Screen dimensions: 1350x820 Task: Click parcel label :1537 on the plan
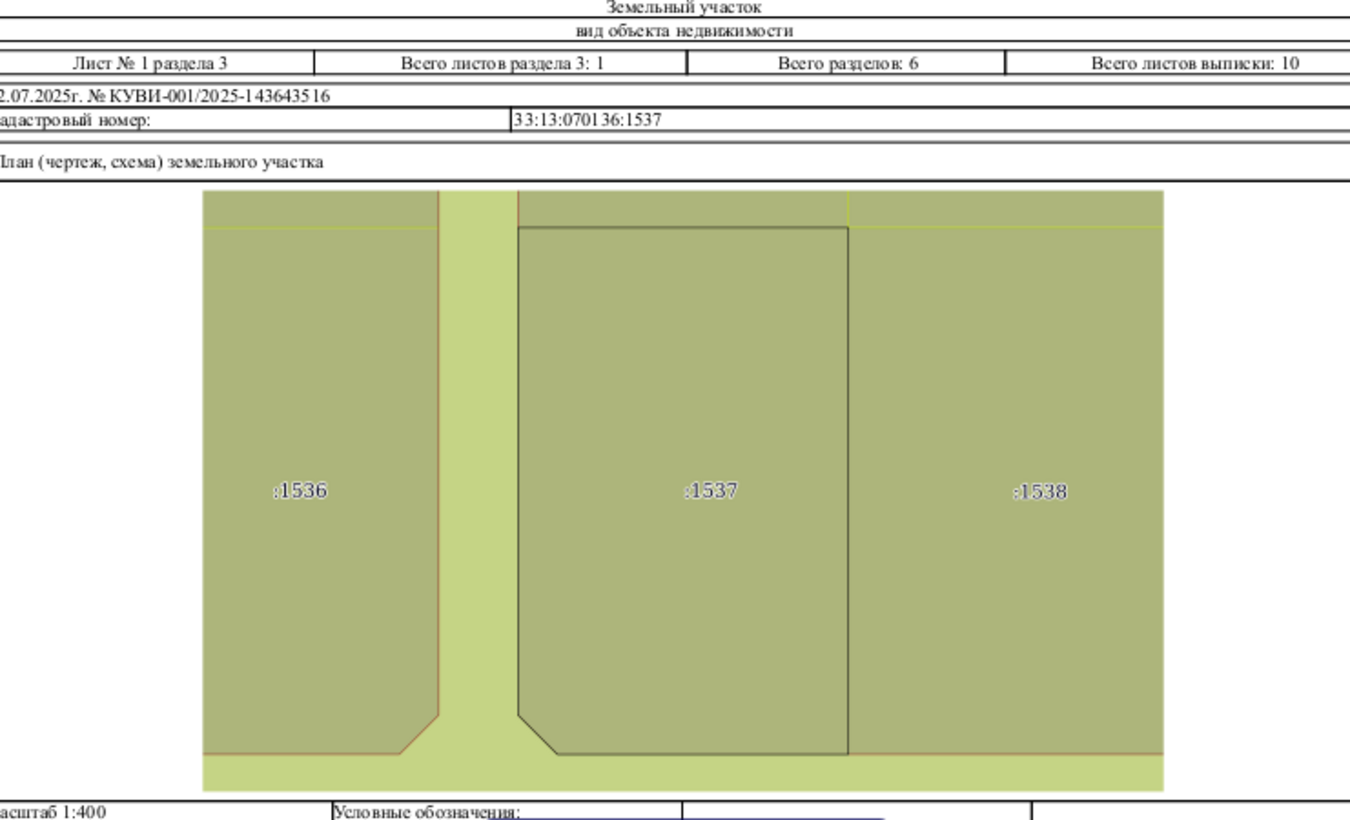click(x=711, y=491)
